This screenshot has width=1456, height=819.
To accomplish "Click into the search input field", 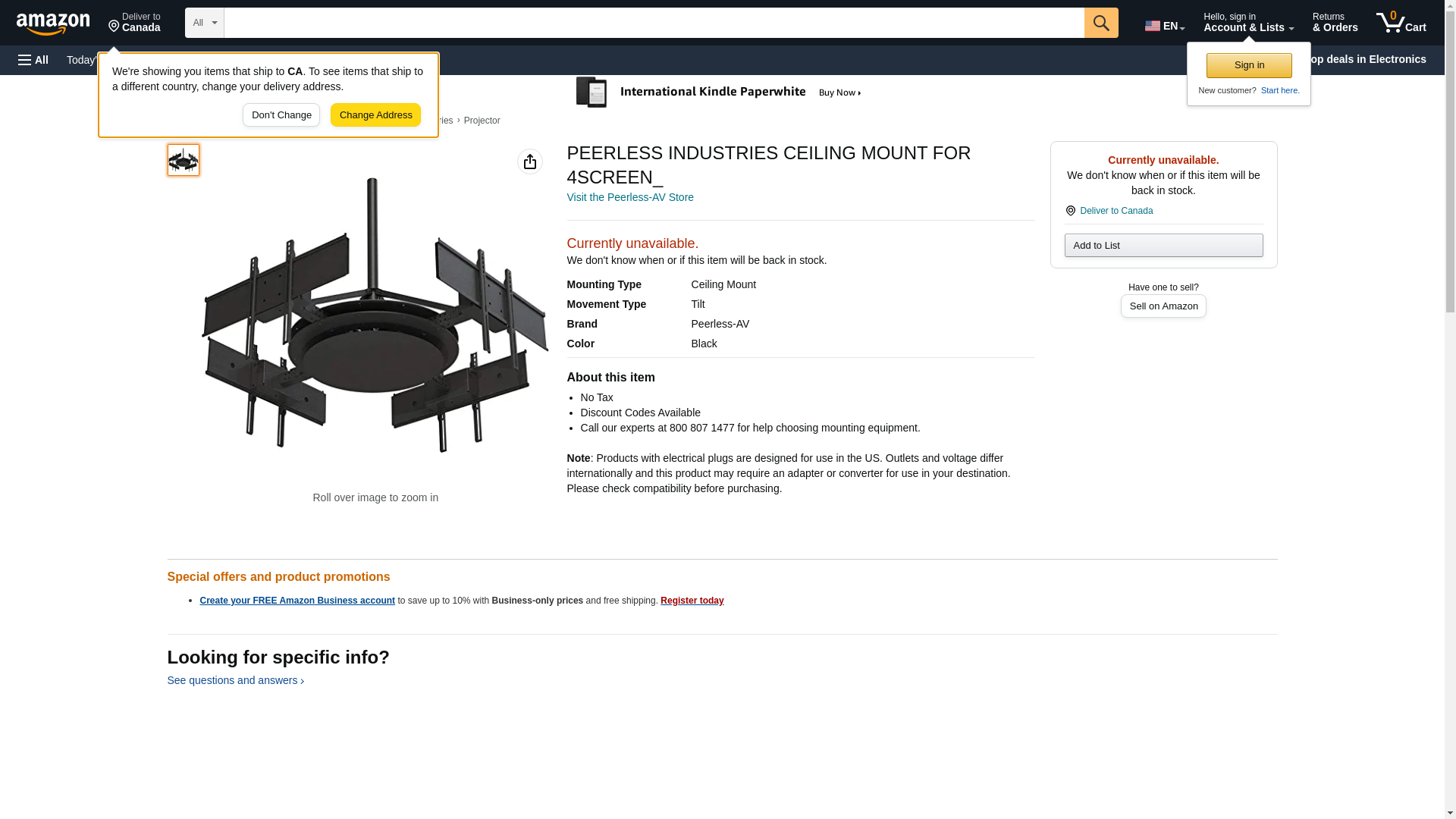I will [653, 23].
